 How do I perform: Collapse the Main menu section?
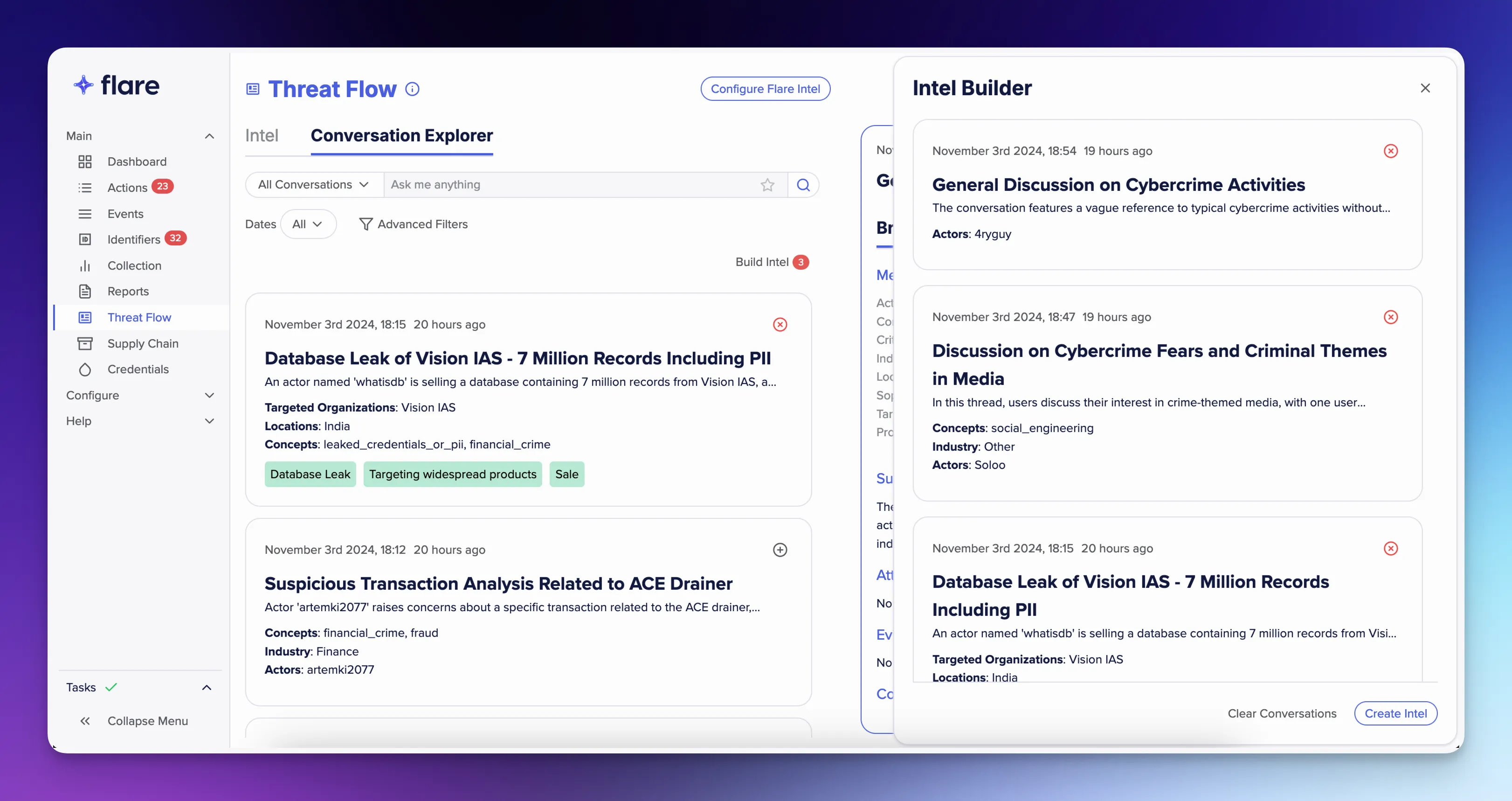(209, 136)
